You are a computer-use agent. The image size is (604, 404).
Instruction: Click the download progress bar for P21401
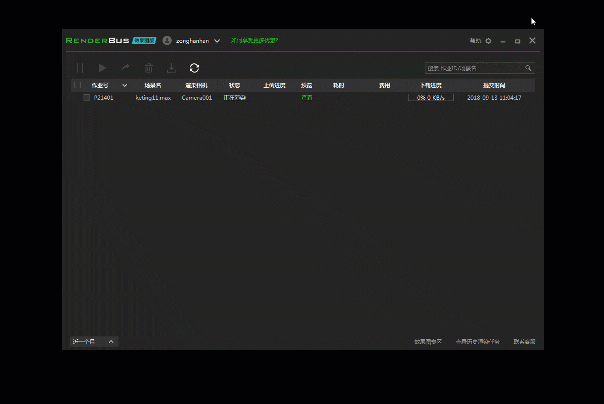(x=431, y=98)
